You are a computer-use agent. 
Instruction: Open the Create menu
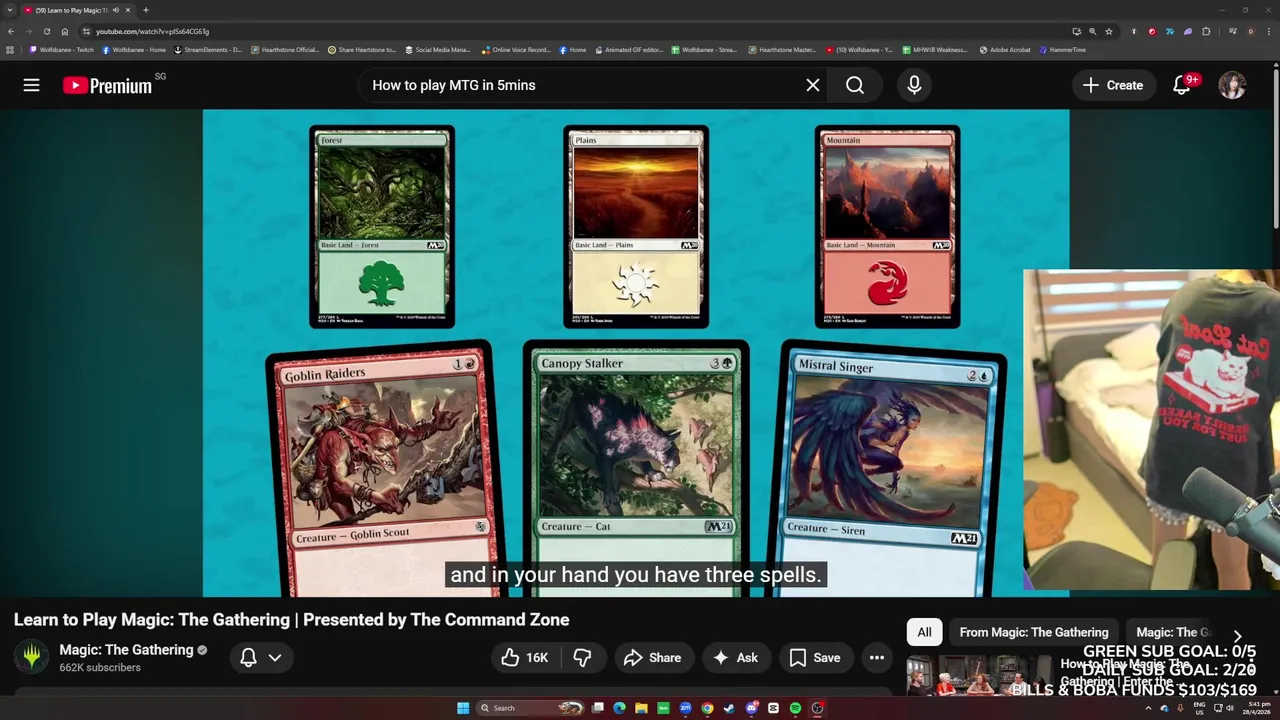tap(1113, 85)
